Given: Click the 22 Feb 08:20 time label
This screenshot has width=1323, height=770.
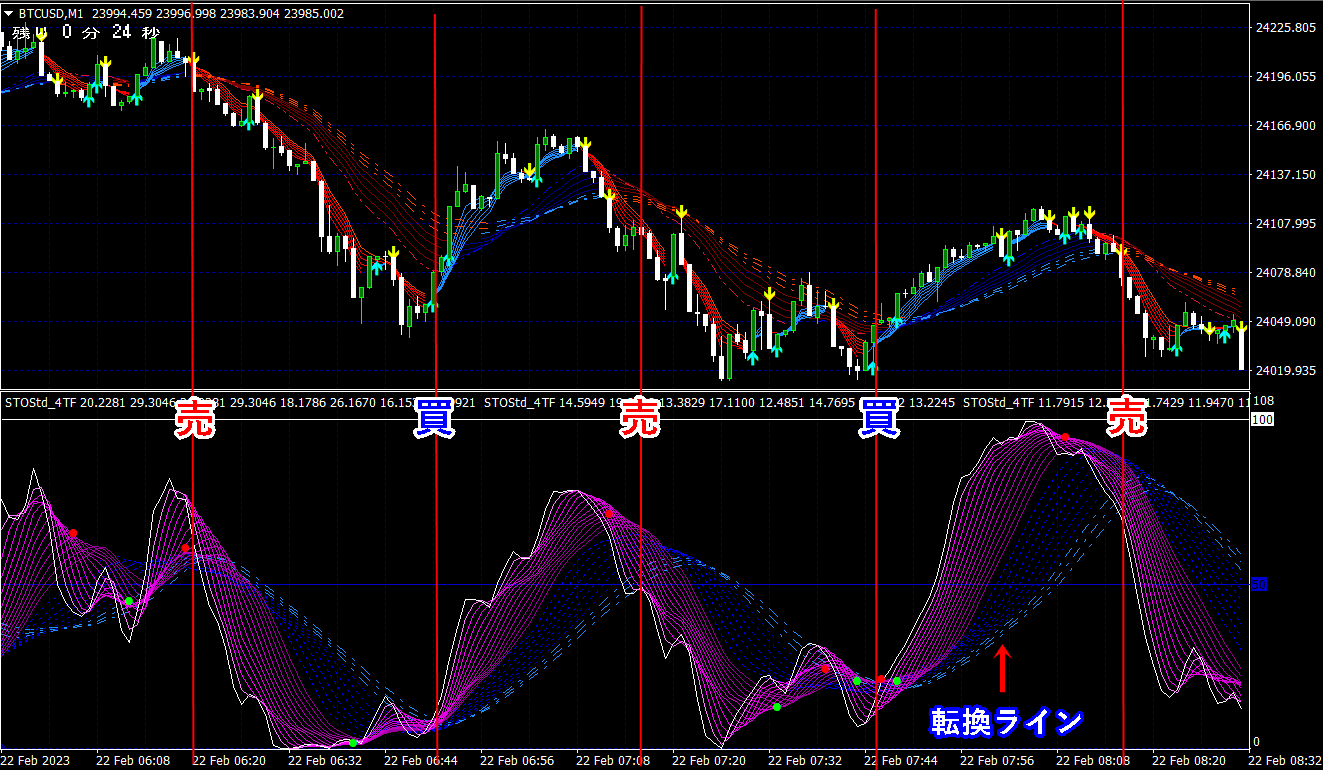Looking at the screenshot, I should (1189, 760).
